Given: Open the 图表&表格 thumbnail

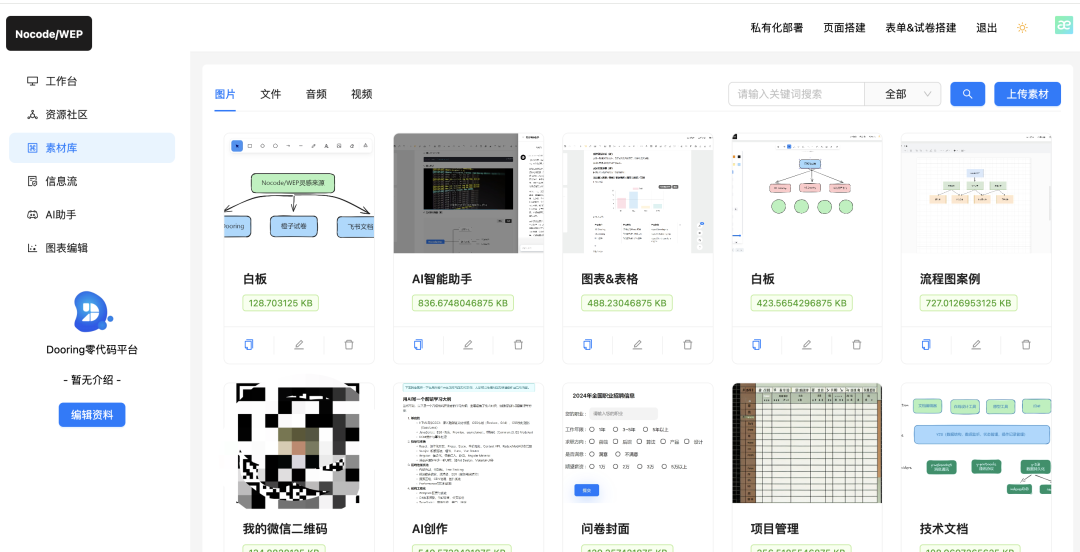Looking at the screenshot, I should pyautogui.click(x=638, y=194).
